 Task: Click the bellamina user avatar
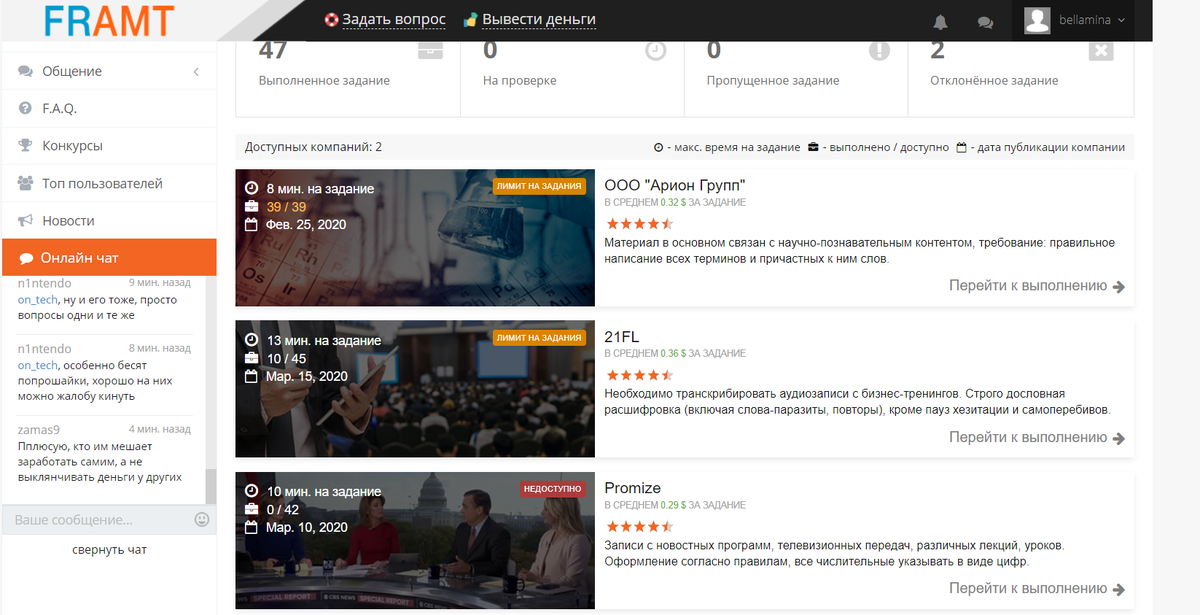[x=1038, y=20]
